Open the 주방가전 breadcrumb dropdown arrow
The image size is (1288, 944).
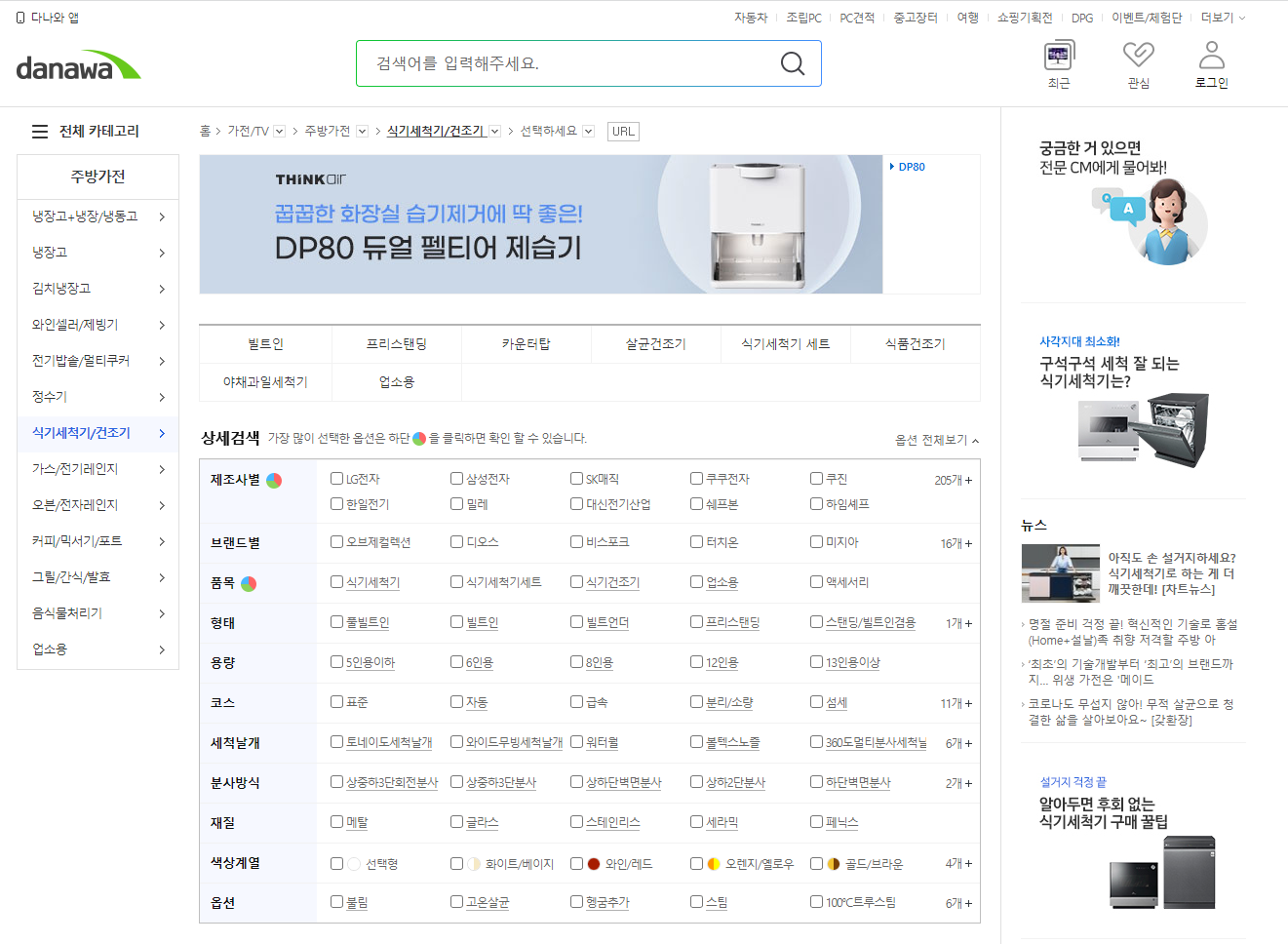pyautogui.click(x=362, y=132)
